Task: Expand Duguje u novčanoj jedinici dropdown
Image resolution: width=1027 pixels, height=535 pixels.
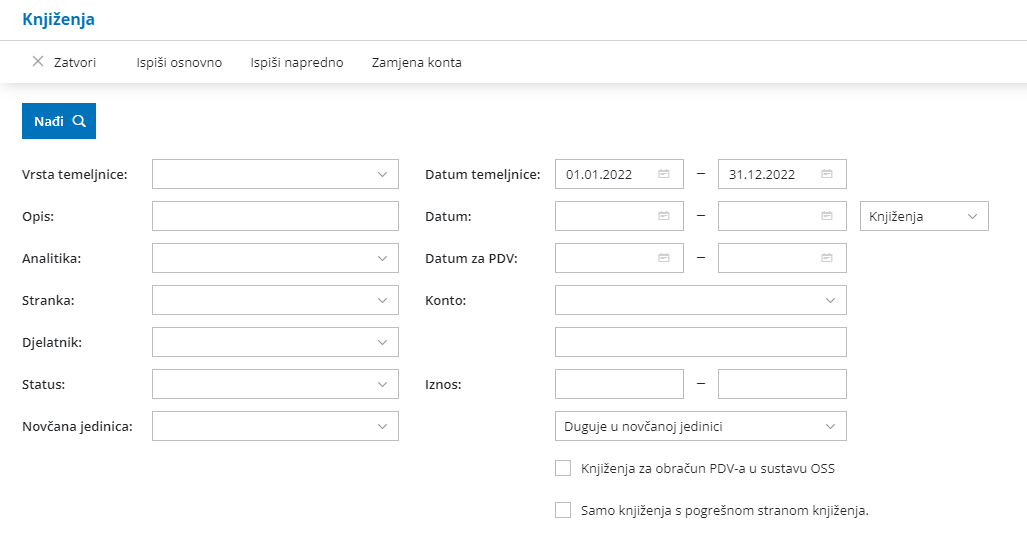Action: [x=830, y=426]
